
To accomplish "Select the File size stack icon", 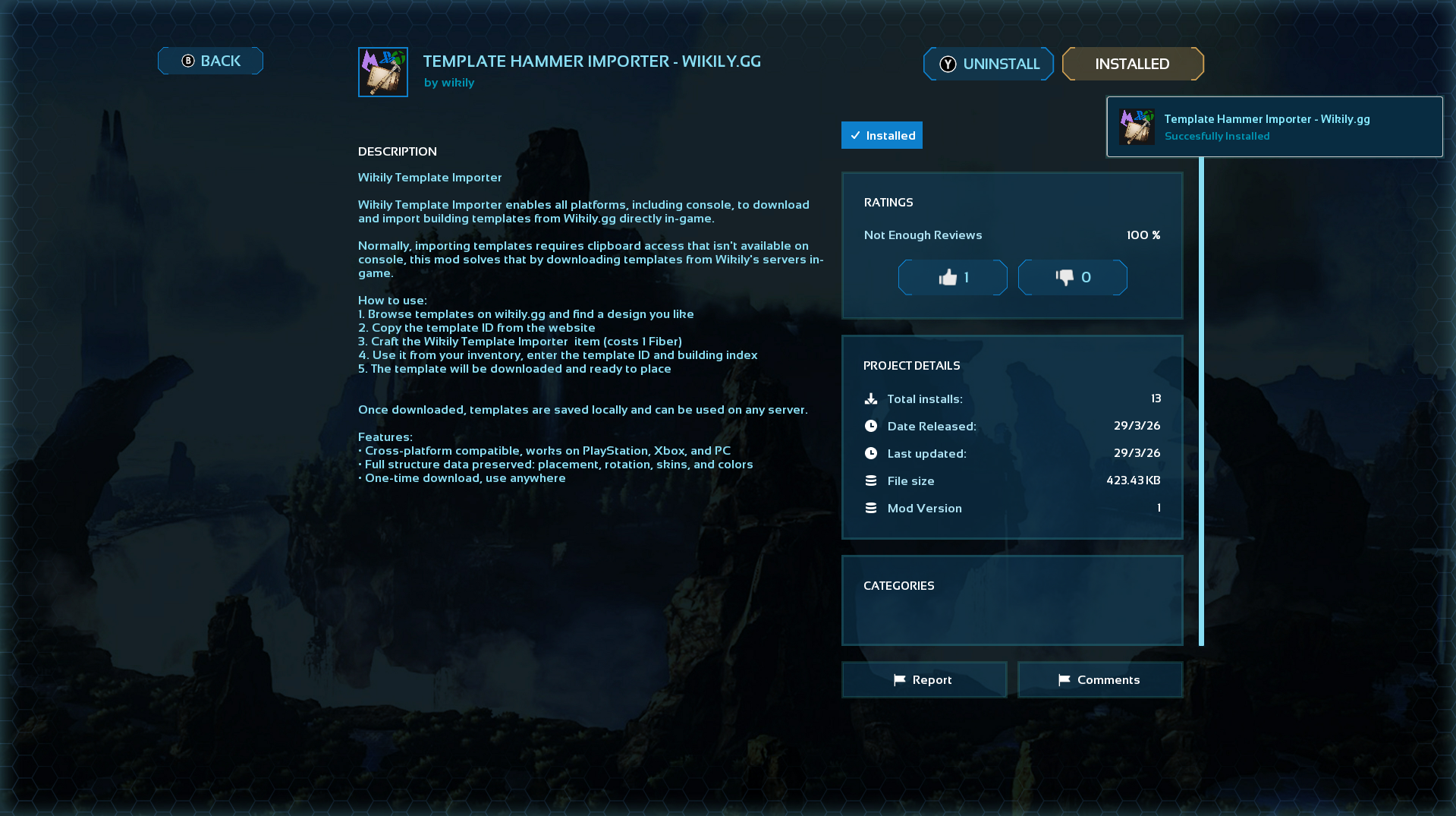I will (x=870, y=480).
